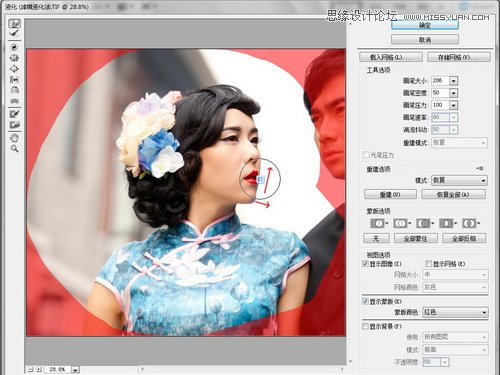Select the Push Left tool

(14, 79)
